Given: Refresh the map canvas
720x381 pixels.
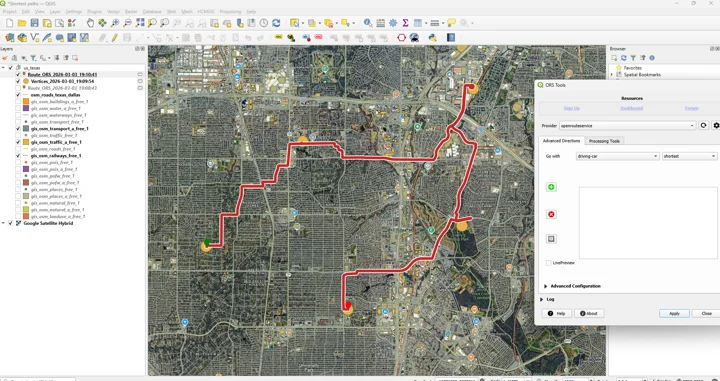Looking at the screenshot, I should click(276, 23).
